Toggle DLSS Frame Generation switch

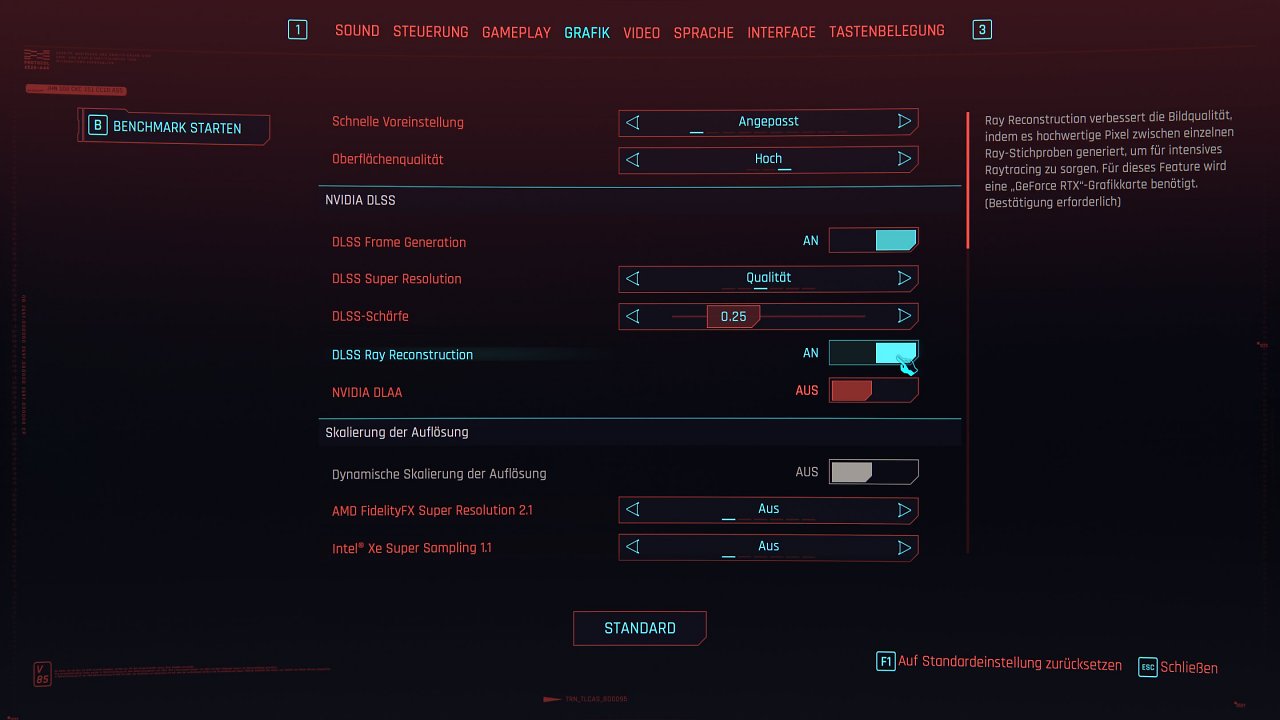coord(873,240)
